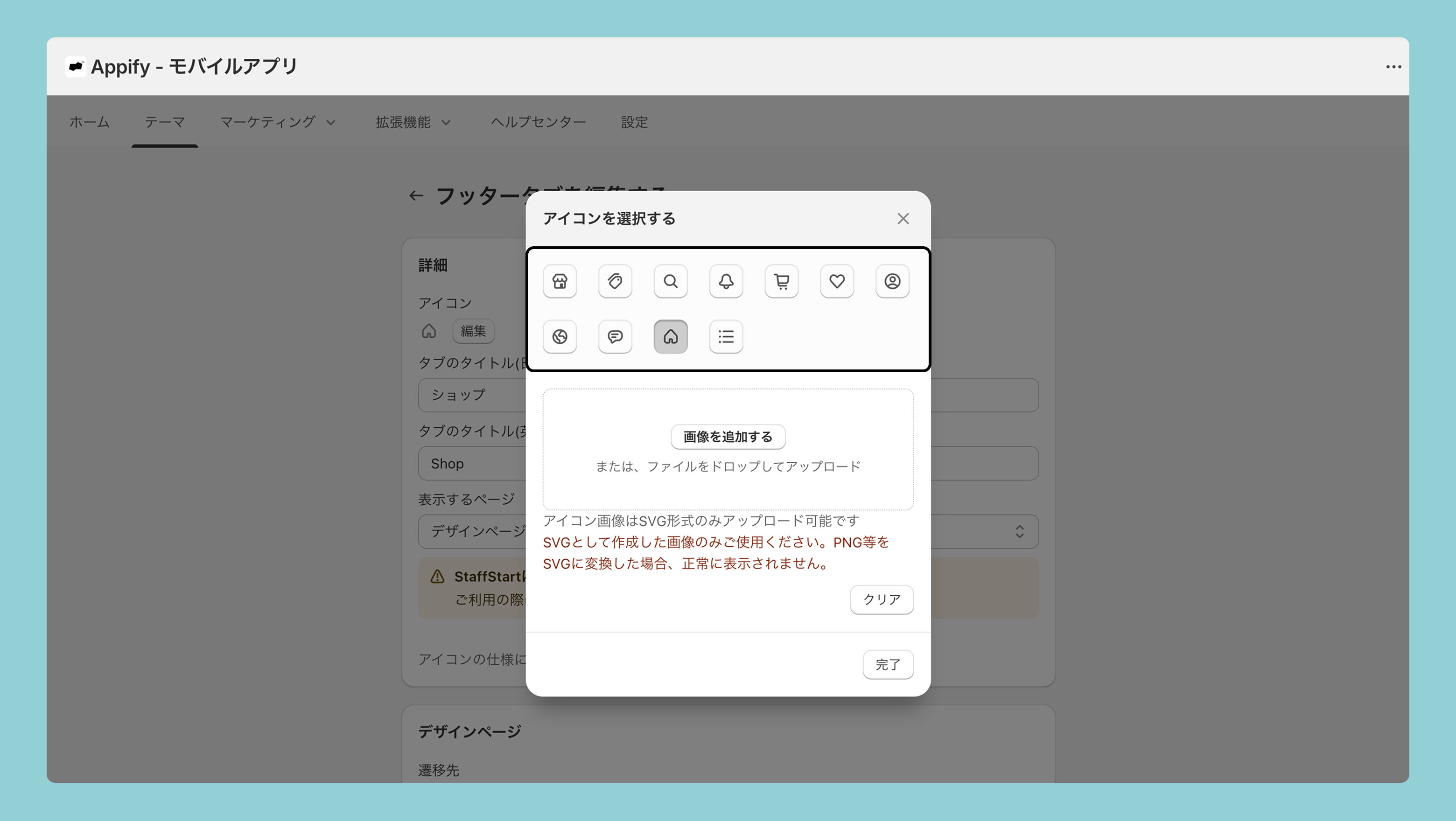Choose the price tag icon
This screenshot has height=821, width=1456.
(x=615, y=281)
